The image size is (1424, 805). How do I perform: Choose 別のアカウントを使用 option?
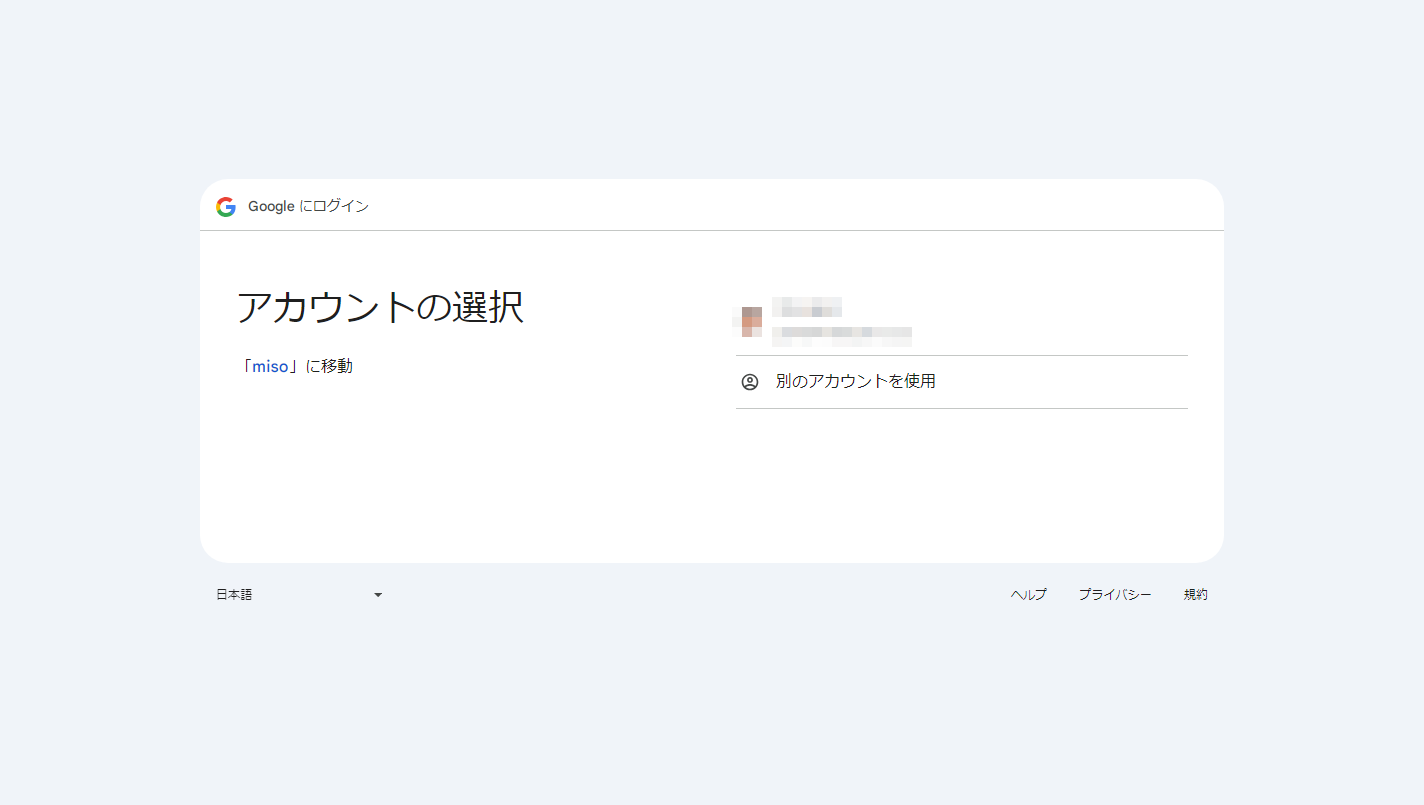click(x=855, y=382)
